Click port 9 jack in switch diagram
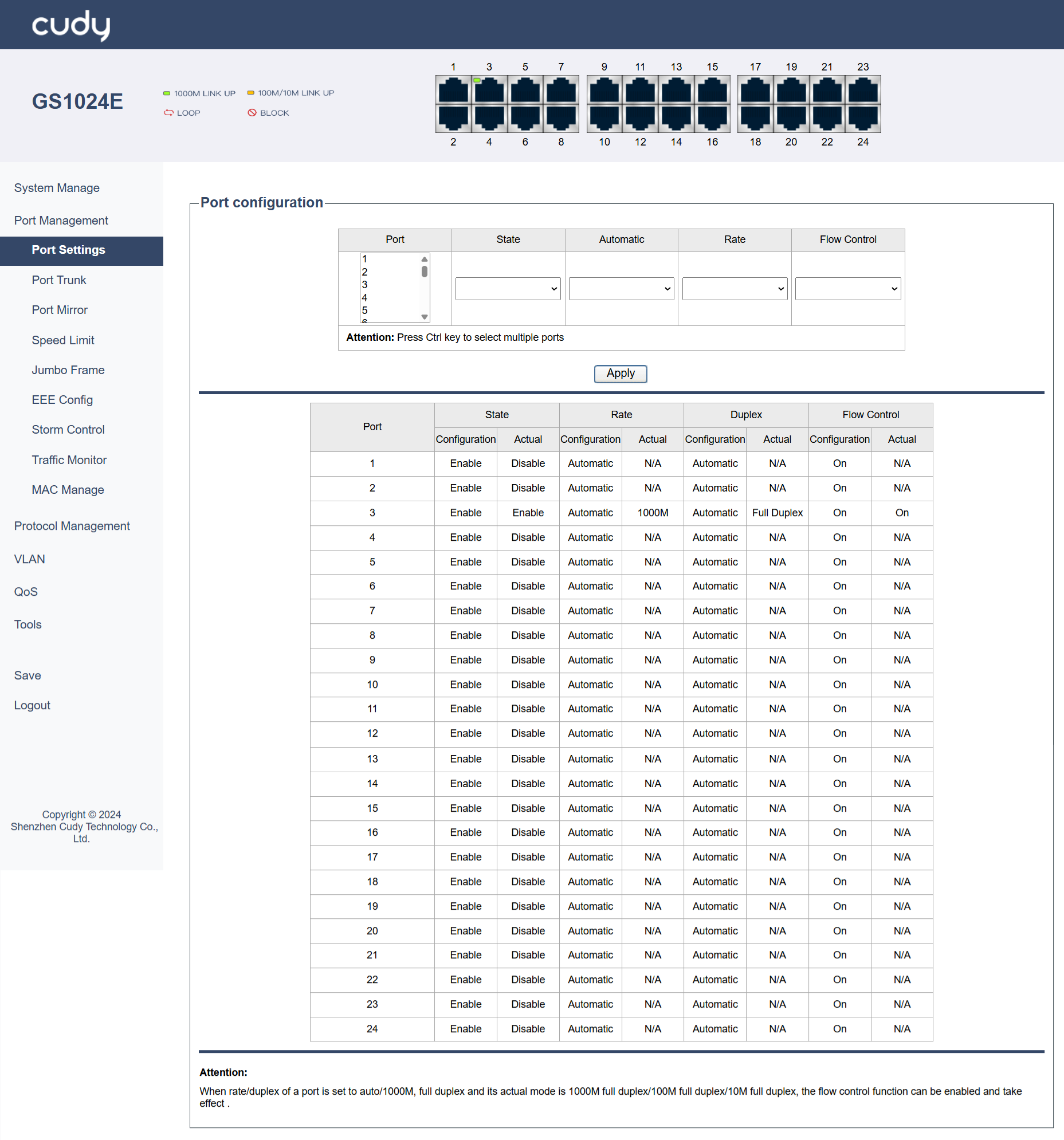The image size is (1064, 1140). point(604,91)
